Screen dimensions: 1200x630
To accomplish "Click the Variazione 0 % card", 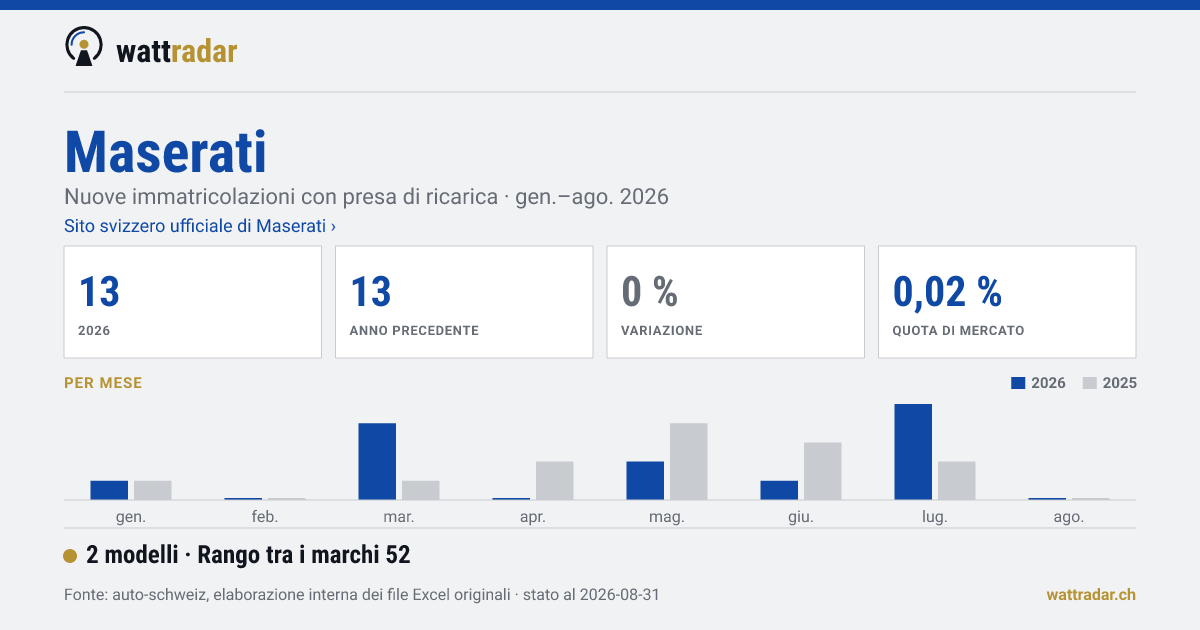I will click(x=735, y=302).
